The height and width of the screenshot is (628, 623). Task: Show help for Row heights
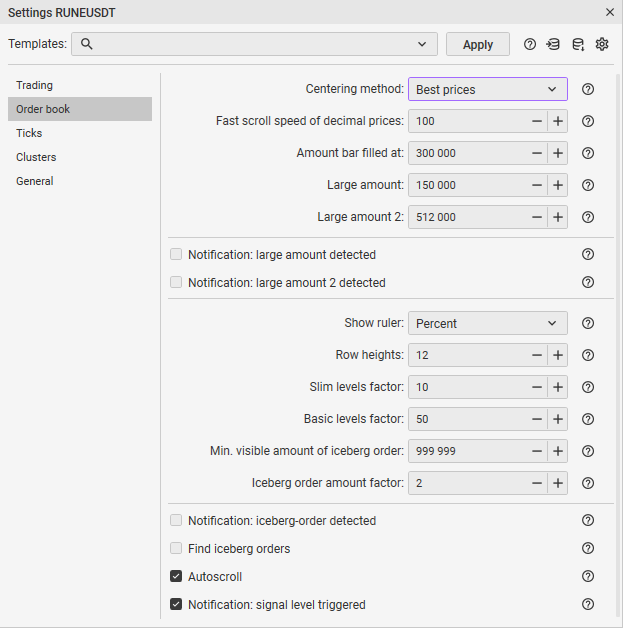click(x=588, y=355)
